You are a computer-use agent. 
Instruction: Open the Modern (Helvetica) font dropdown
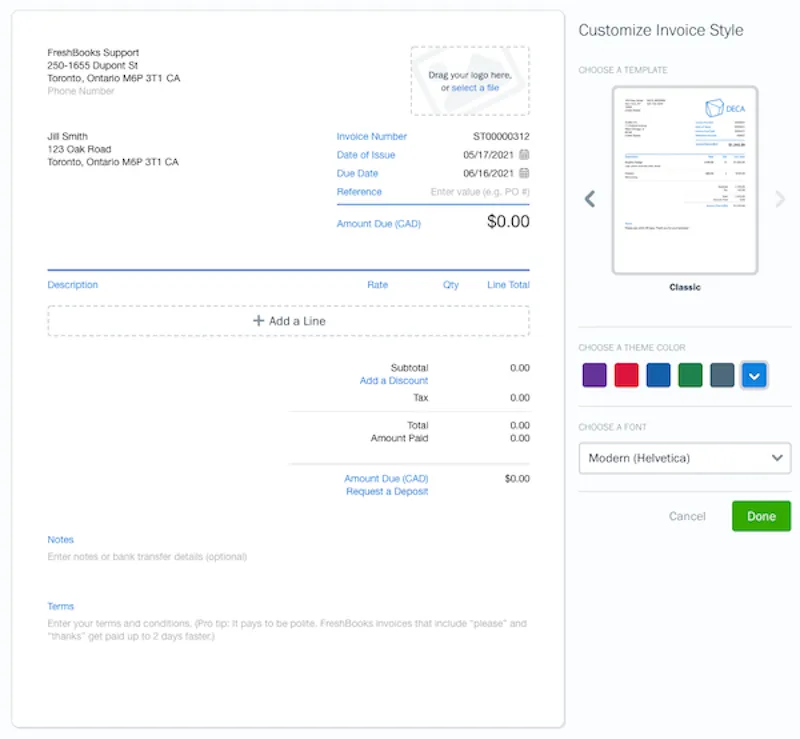684,458
